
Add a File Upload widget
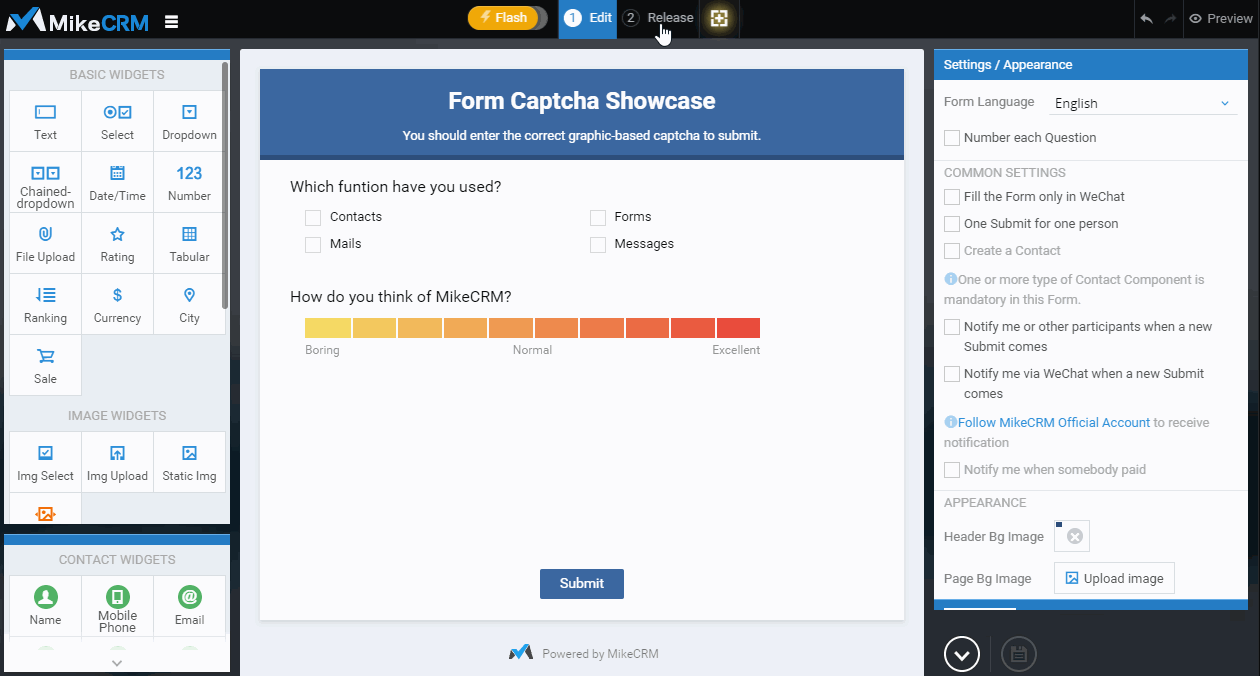coord(45,243)
